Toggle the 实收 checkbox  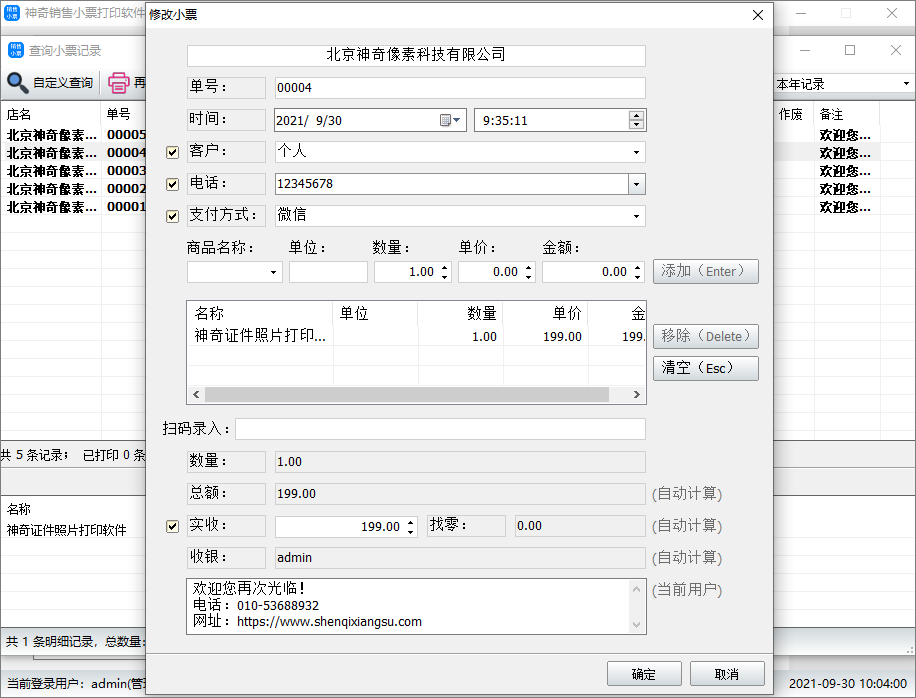172,526
